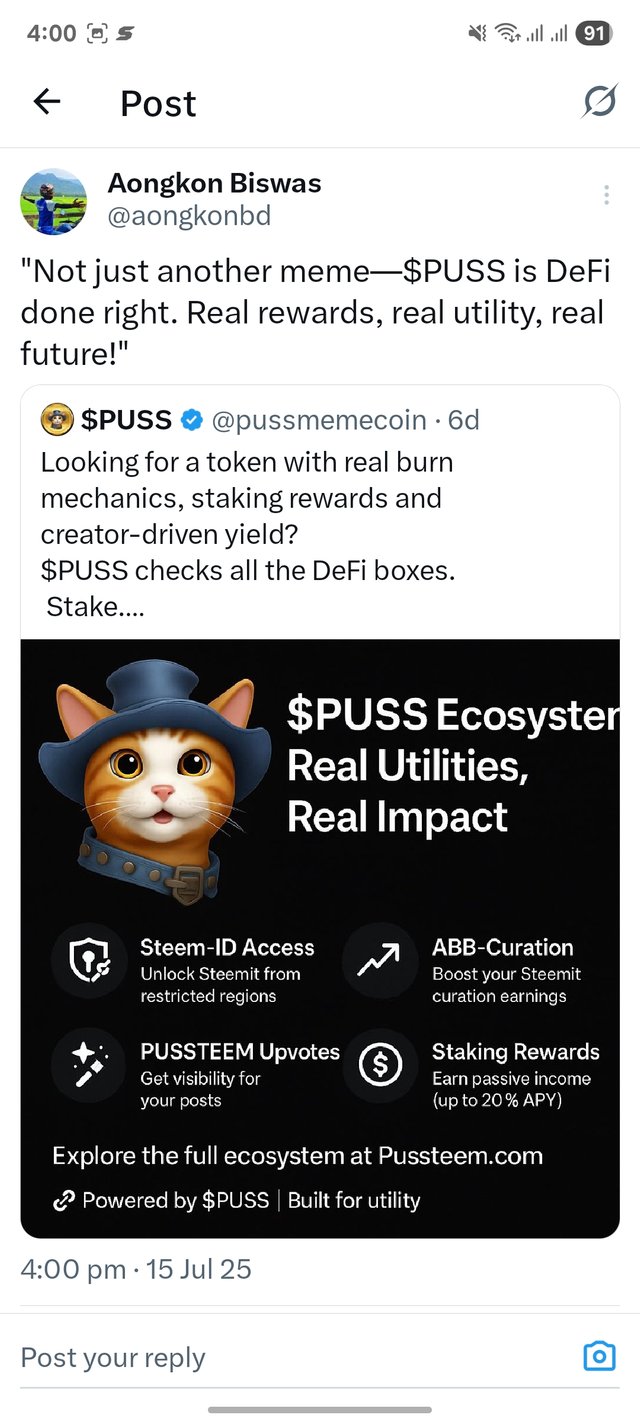Screen dimensions: 640x1422
Task: Tap the Aongkon Biswas display name
Action: click(214, 183)
